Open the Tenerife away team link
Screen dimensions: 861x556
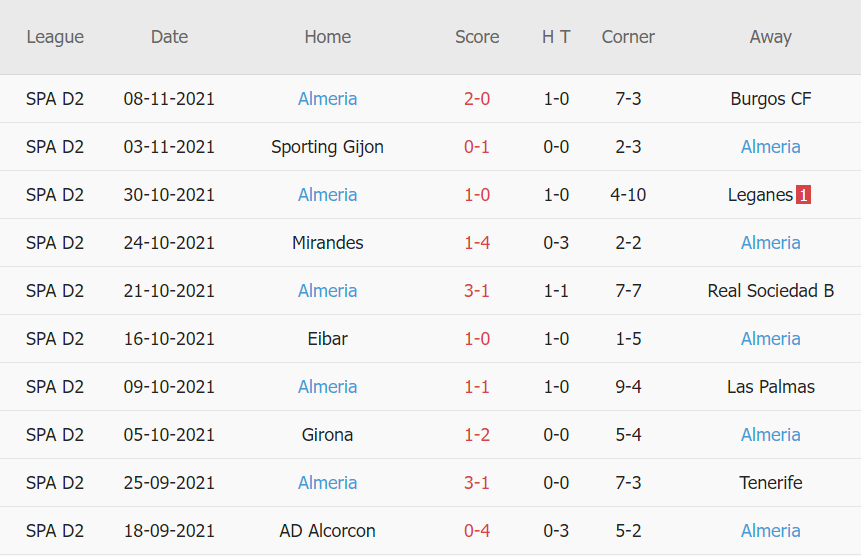pyautogui.click(x=770, y=483)
